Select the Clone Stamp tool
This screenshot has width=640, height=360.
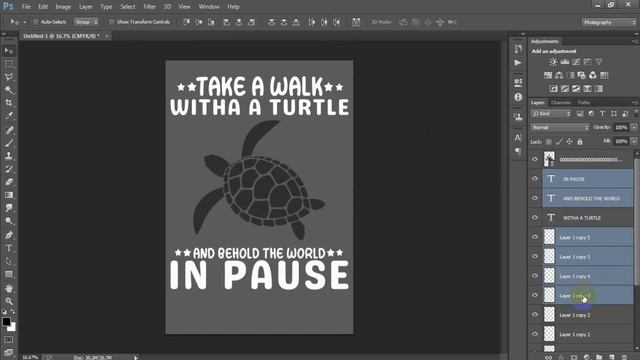pyautogui.click(x=9, y=156)
